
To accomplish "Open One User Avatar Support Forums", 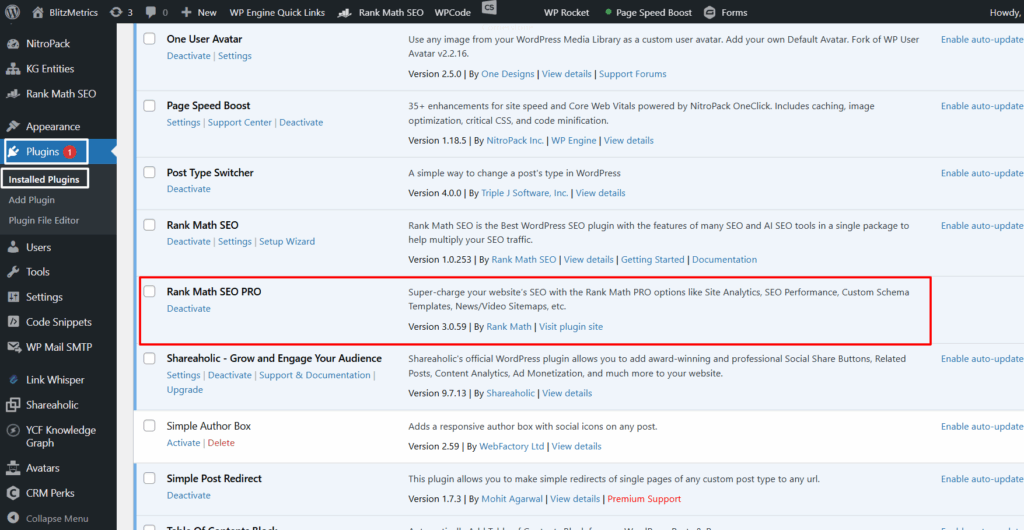I will (633, 74).
